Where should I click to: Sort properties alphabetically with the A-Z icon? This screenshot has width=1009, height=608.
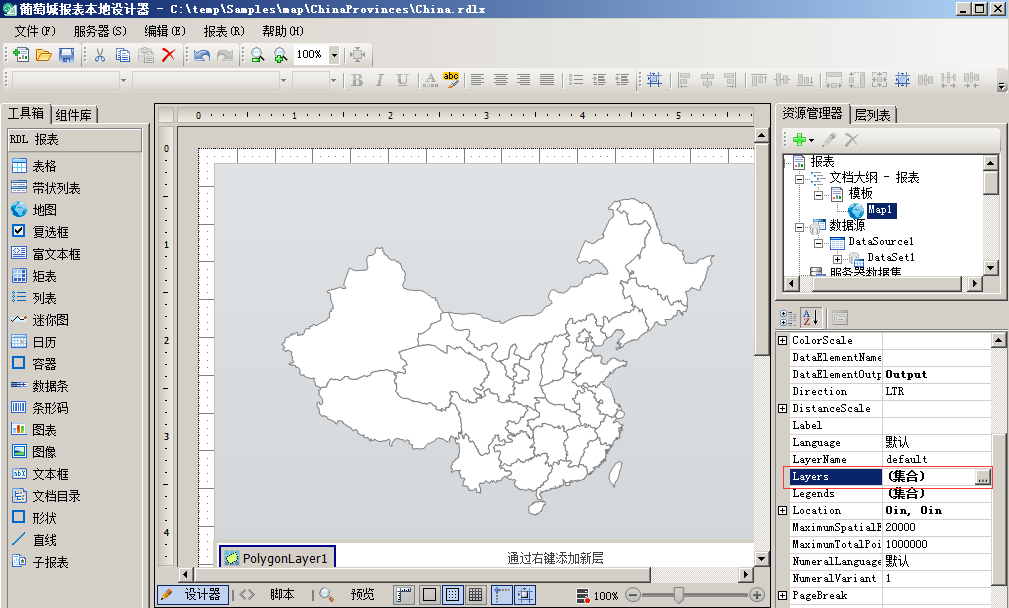(x=810, y=317)
